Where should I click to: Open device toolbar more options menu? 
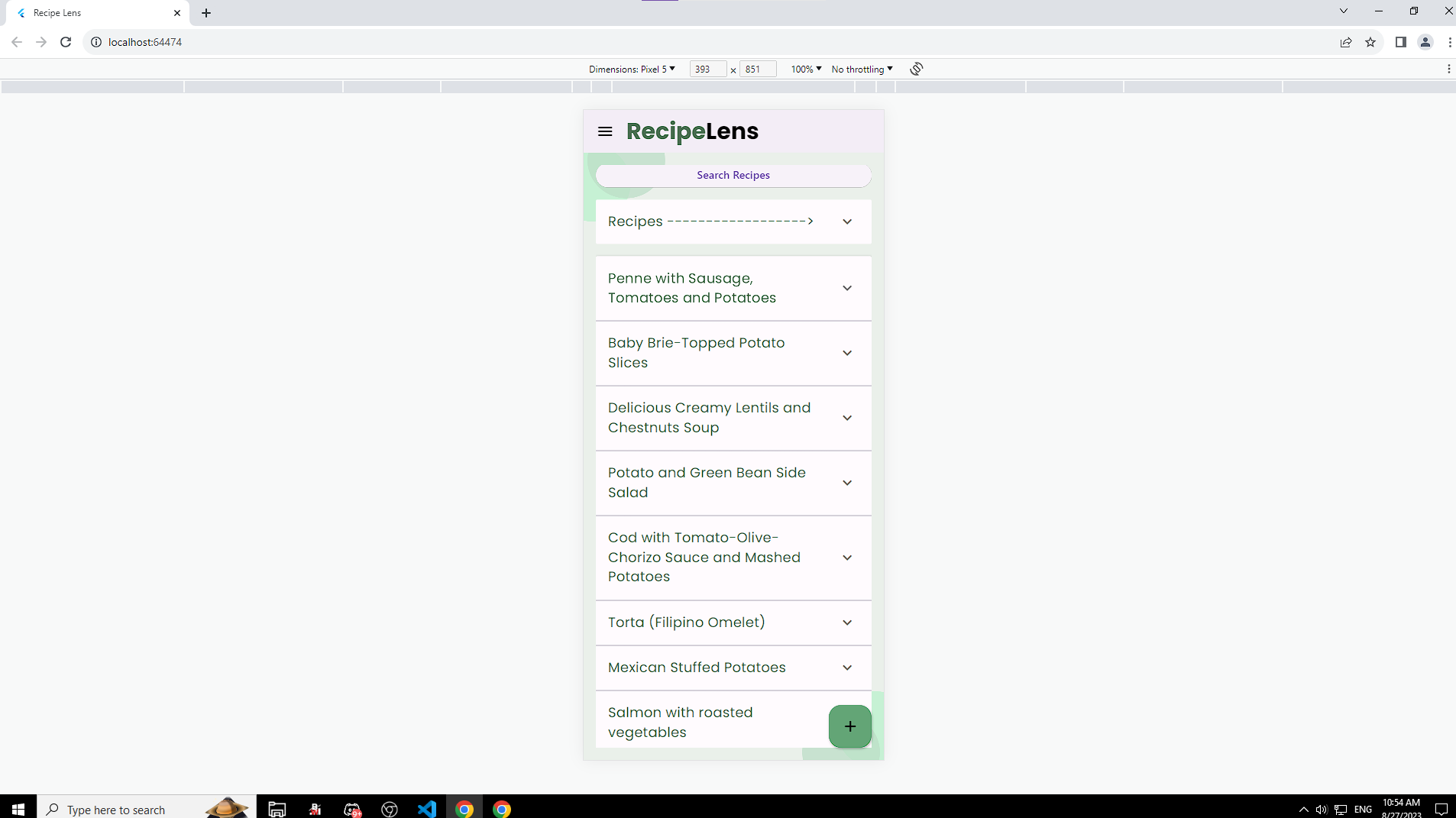click(x=1448, y=69)
